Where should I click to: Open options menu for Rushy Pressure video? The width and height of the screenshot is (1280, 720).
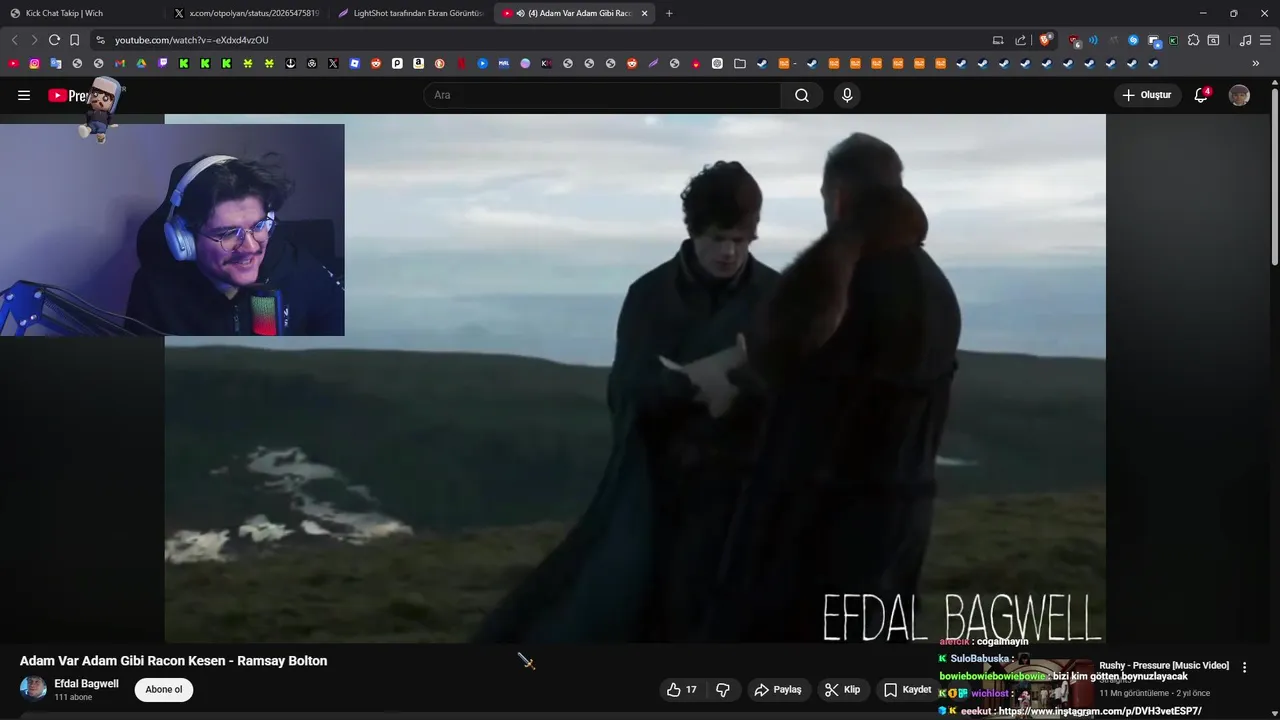click(x=1244, y=667)
